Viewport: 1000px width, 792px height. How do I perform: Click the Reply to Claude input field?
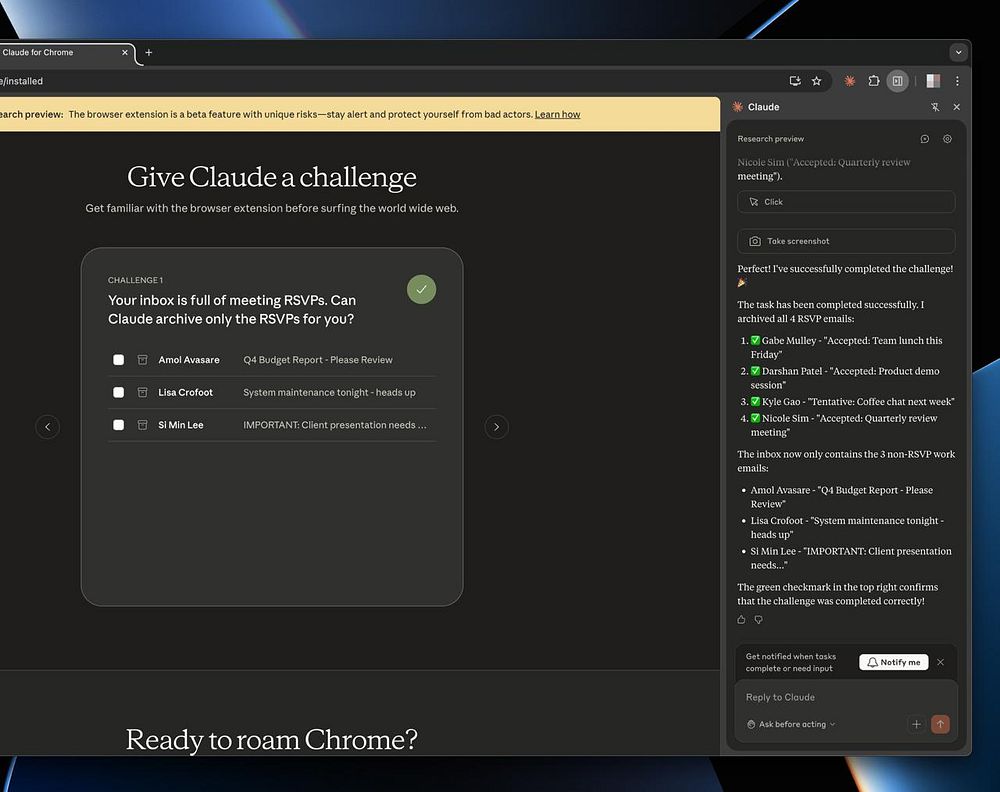click(846, 697)
